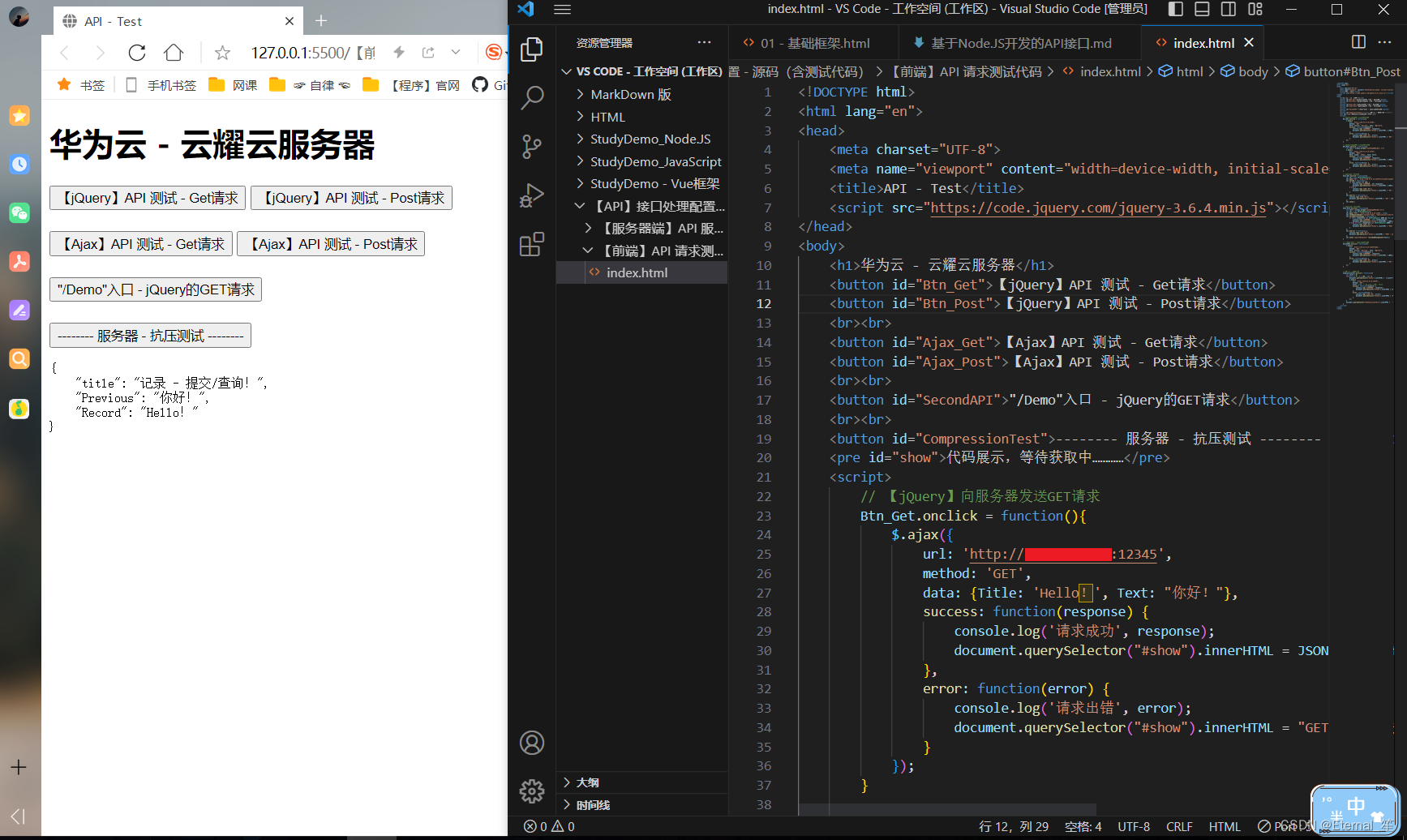Collapse the browser sidebar arrow icon
Screen dimensions: 1407x840
point(18,816)
